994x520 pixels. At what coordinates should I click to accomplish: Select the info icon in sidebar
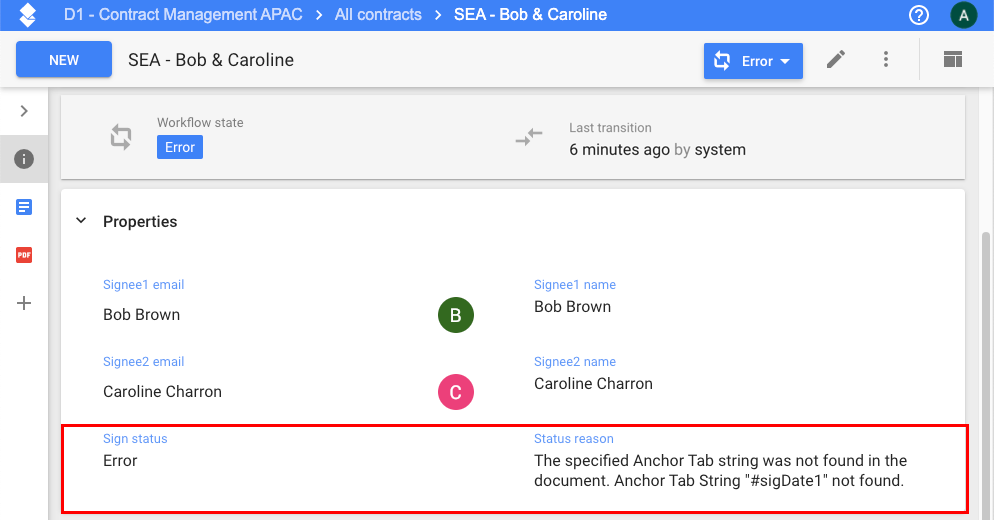[24, 159]
